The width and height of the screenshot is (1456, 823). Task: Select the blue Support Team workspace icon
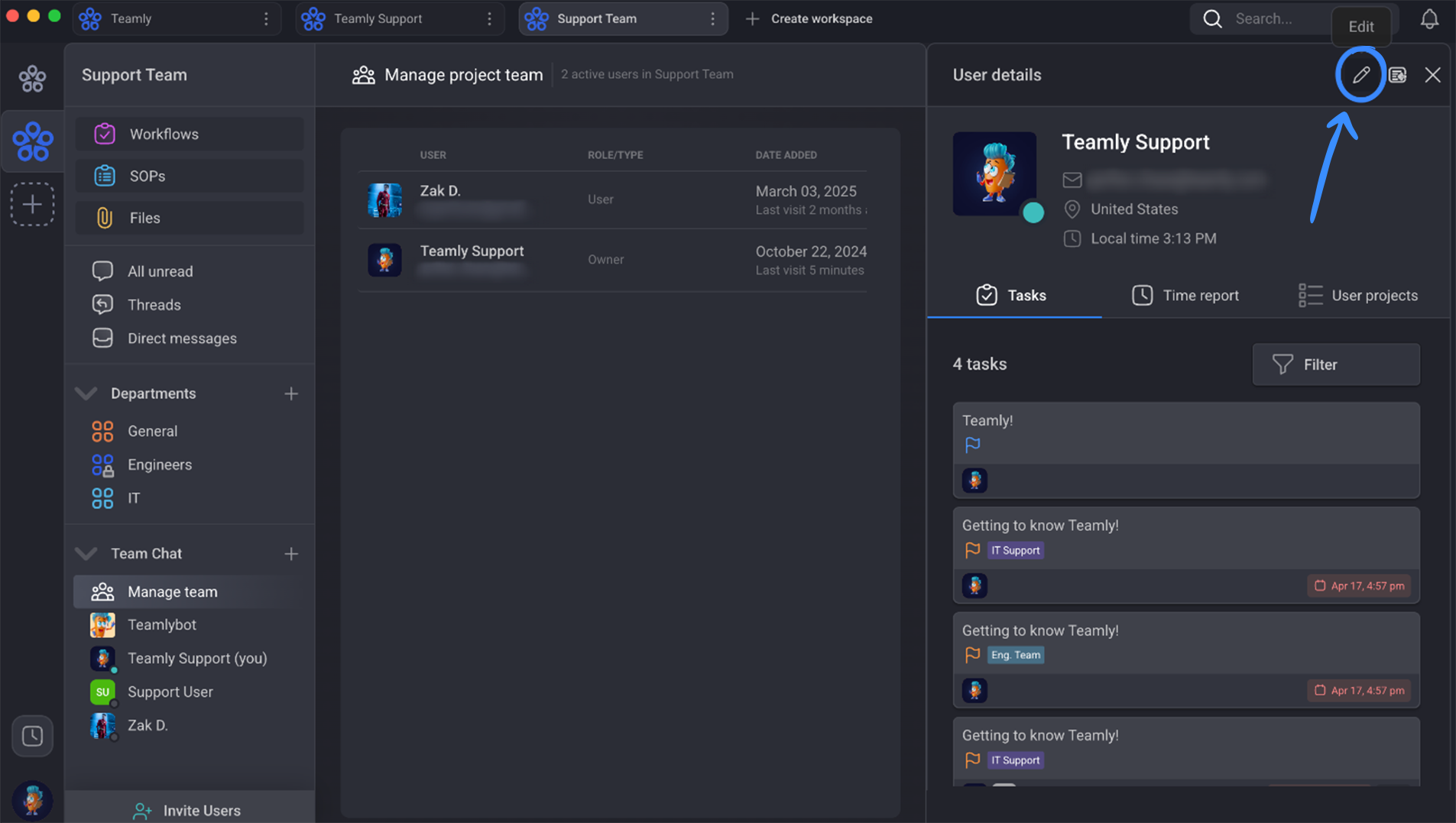32,141
